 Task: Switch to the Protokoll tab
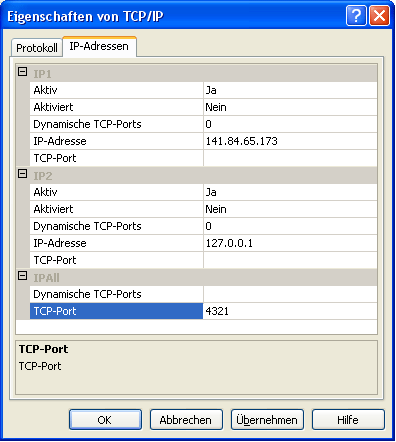point(37,48)
